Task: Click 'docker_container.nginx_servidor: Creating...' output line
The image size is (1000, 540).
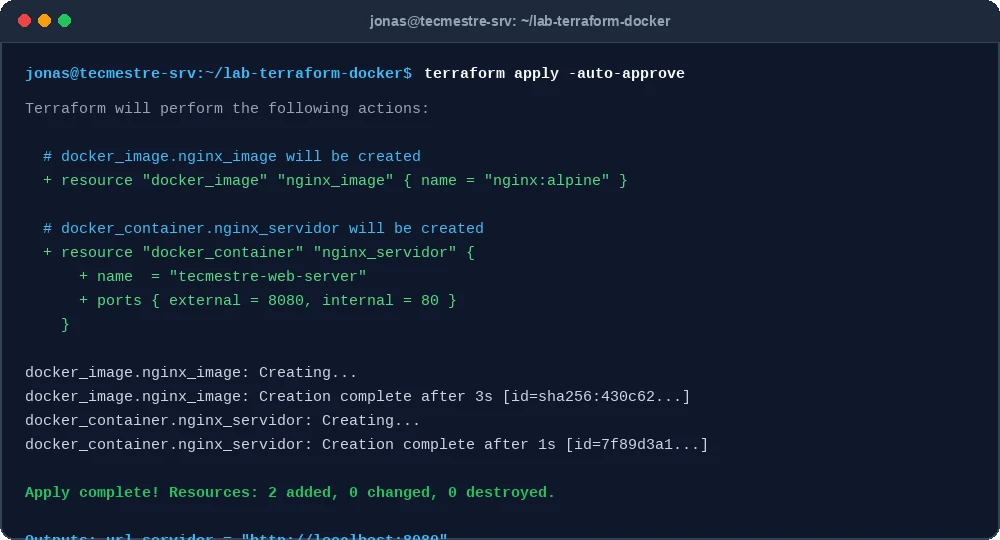Action: 223,421
